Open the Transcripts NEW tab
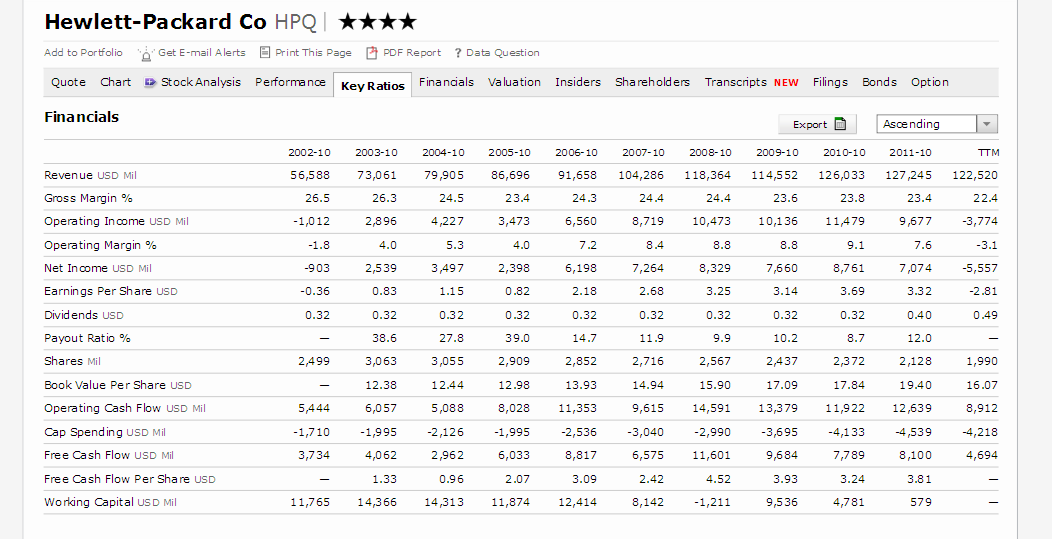The width and height of the screenshot is (1052, 539). pos(751,82)
